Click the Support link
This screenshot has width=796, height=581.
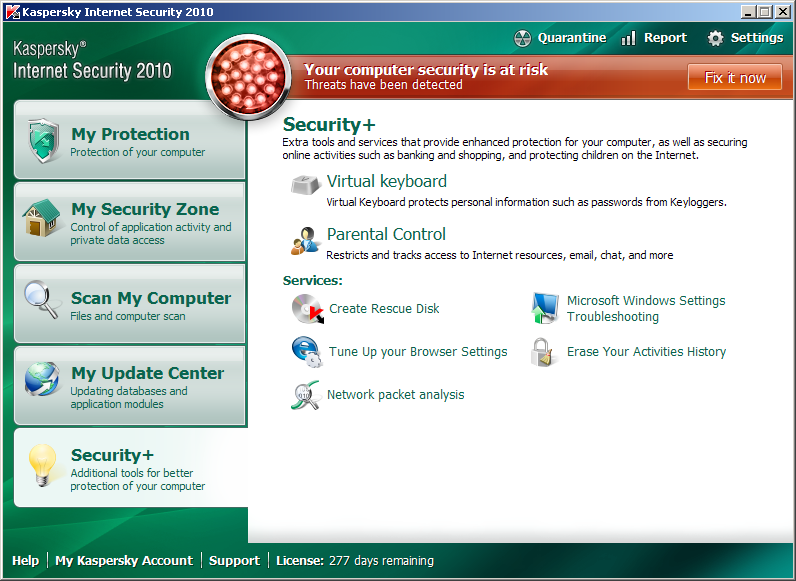pyautogui.click(x=234, y=561)
